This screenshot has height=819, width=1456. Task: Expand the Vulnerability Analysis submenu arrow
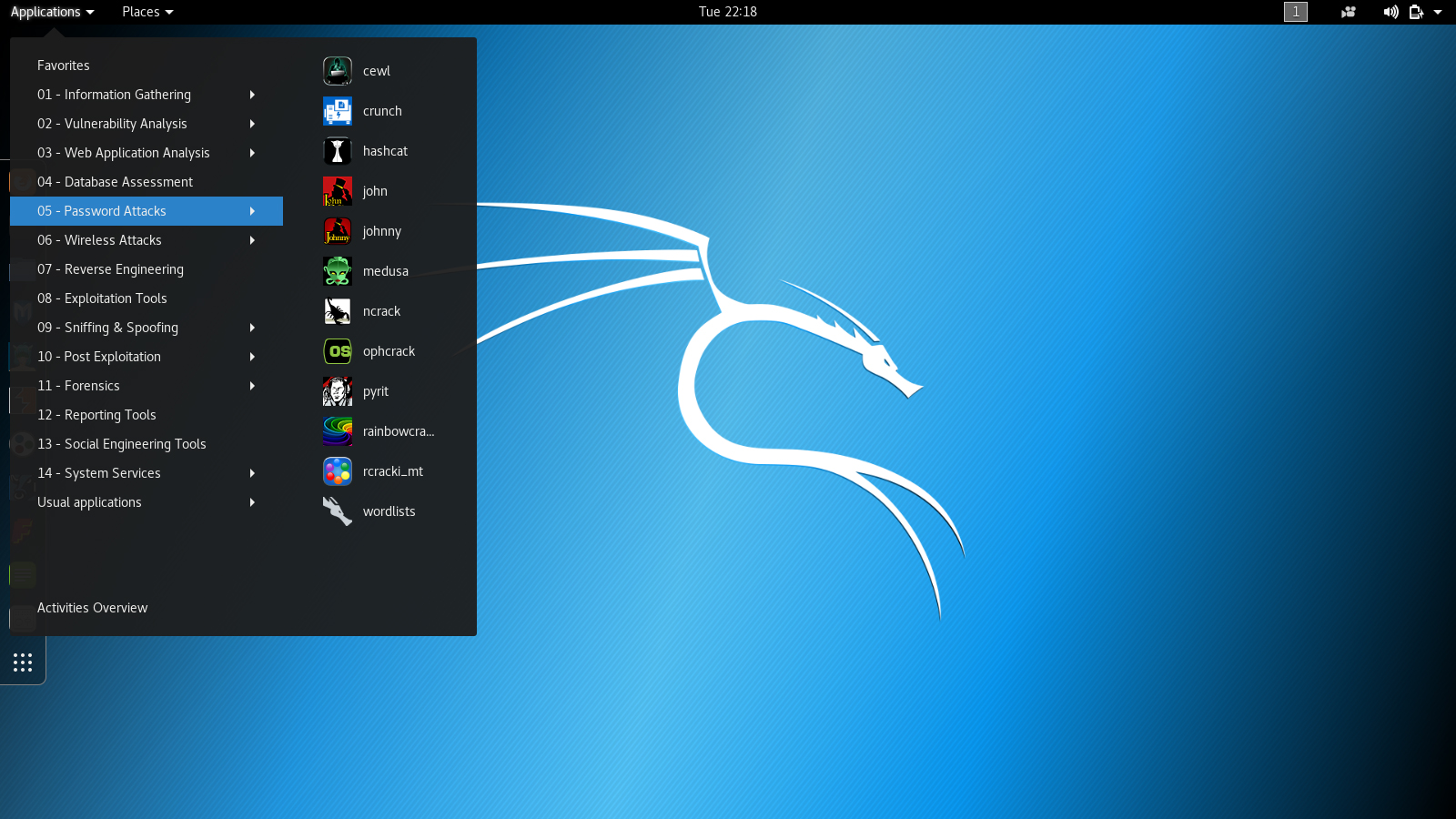pyautogui.click(x=252, y=124)
